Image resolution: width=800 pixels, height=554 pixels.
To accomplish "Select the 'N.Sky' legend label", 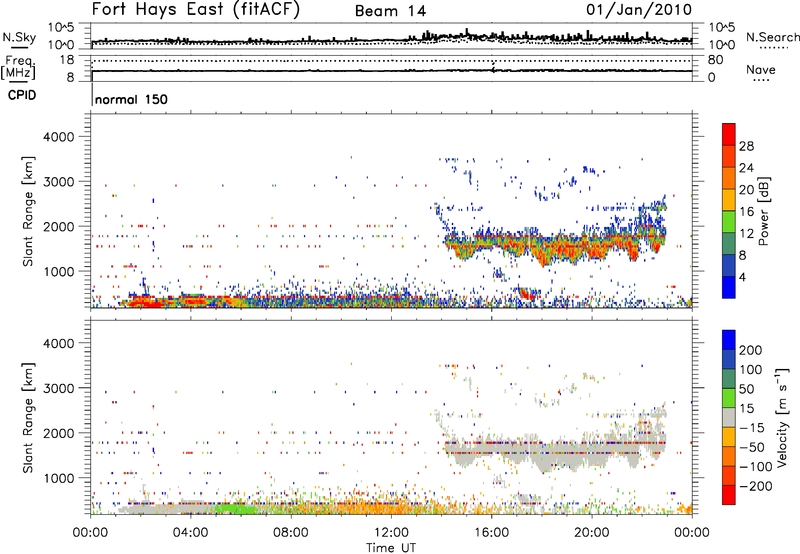I will (x=19, y=37).
